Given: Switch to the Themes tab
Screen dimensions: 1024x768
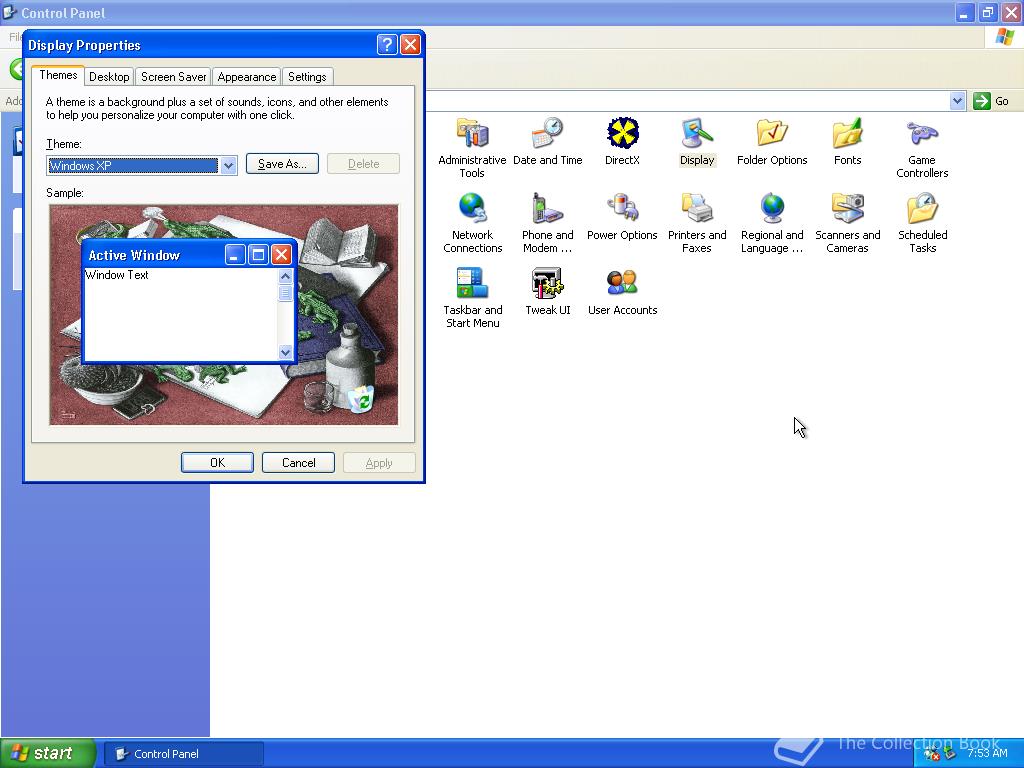Looking at the screenshot, I should [x=58, y=75].
